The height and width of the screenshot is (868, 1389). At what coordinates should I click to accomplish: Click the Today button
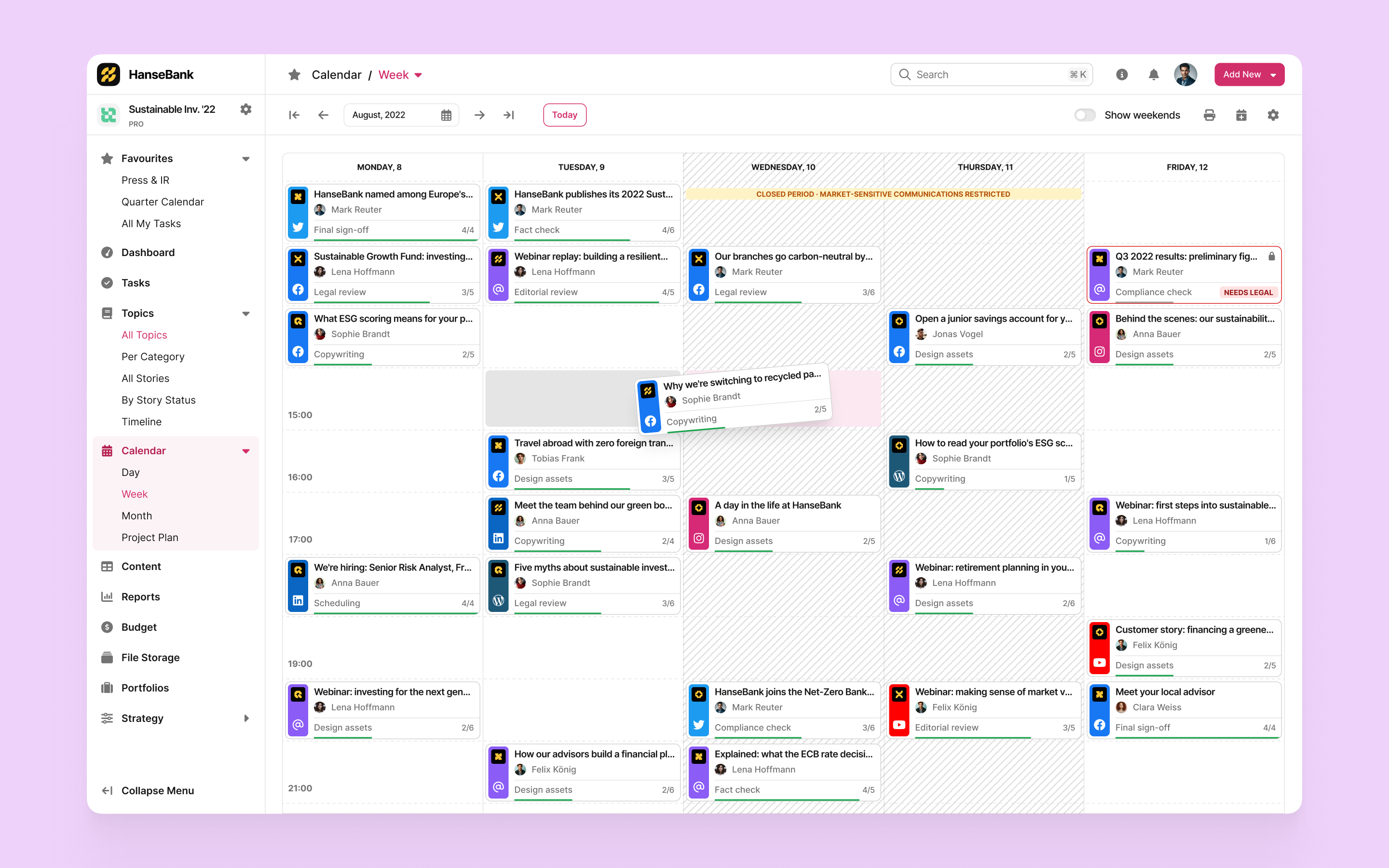click(x=565, y=115)
